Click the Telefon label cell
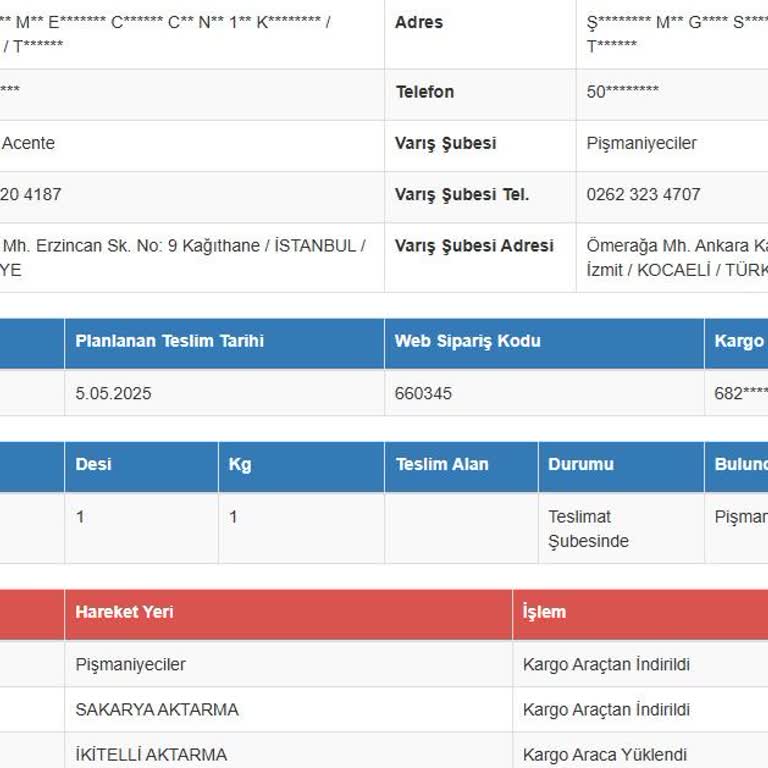The width and height of the screenshot is (768, 768). tap(425, 92)
